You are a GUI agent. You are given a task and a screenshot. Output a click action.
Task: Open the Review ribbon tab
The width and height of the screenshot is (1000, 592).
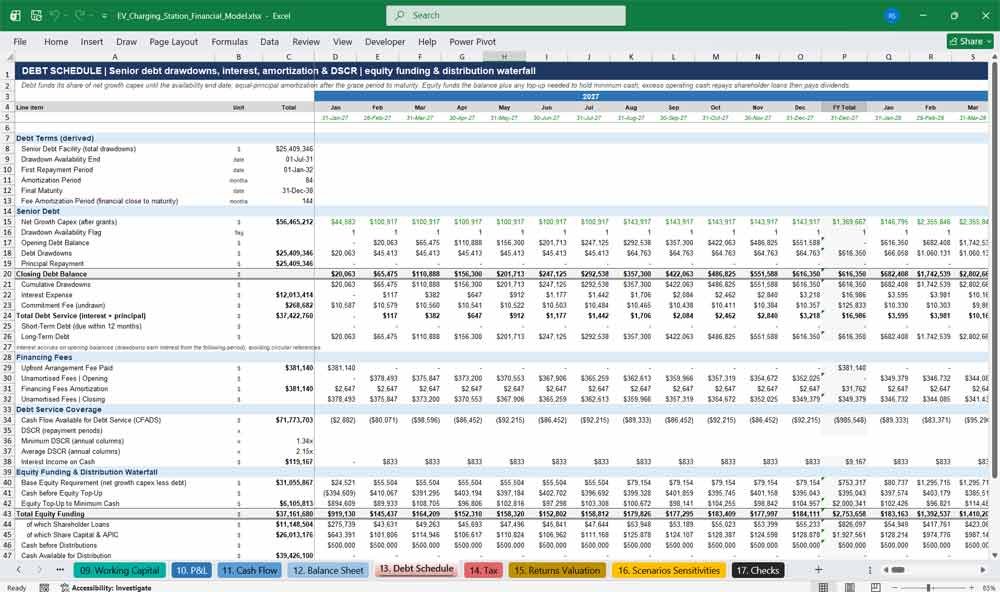point(306,41)
